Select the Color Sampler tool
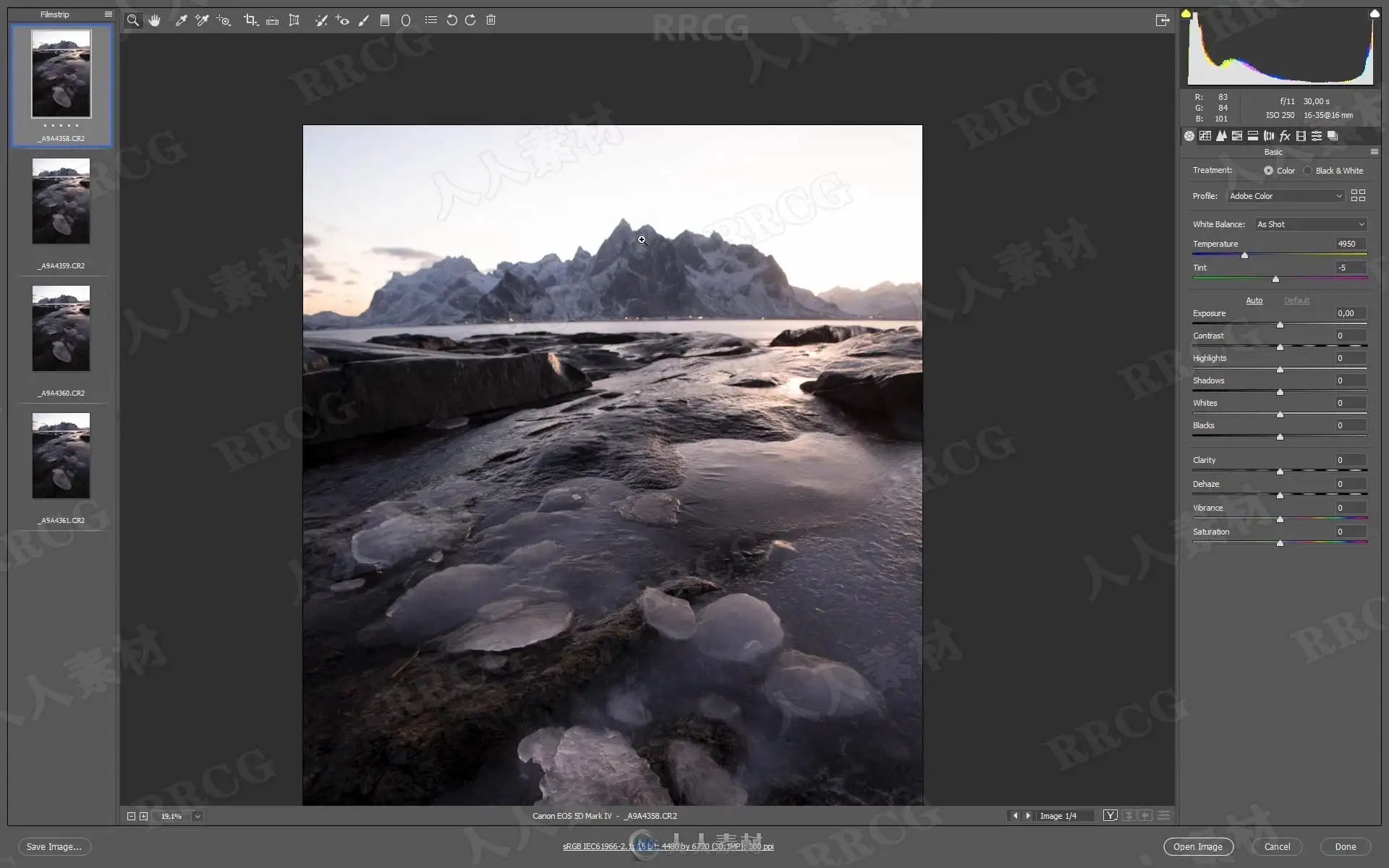This screenshot has width=1389, height=868. [202, 20]
